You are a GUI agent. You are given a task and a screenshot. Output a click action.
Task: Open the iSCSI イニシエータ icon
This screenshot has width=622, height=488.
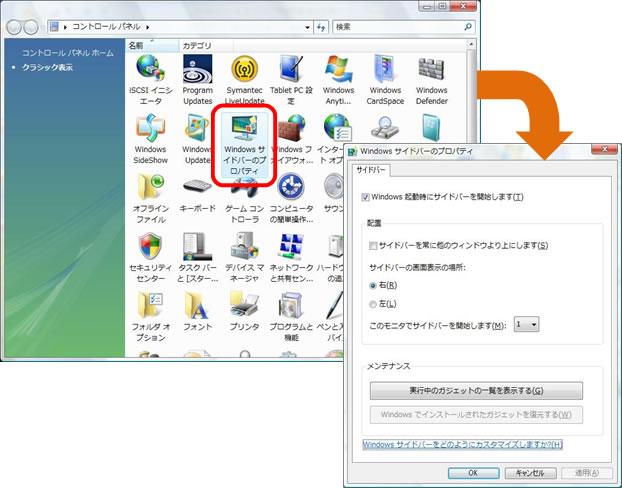point(150,70)
